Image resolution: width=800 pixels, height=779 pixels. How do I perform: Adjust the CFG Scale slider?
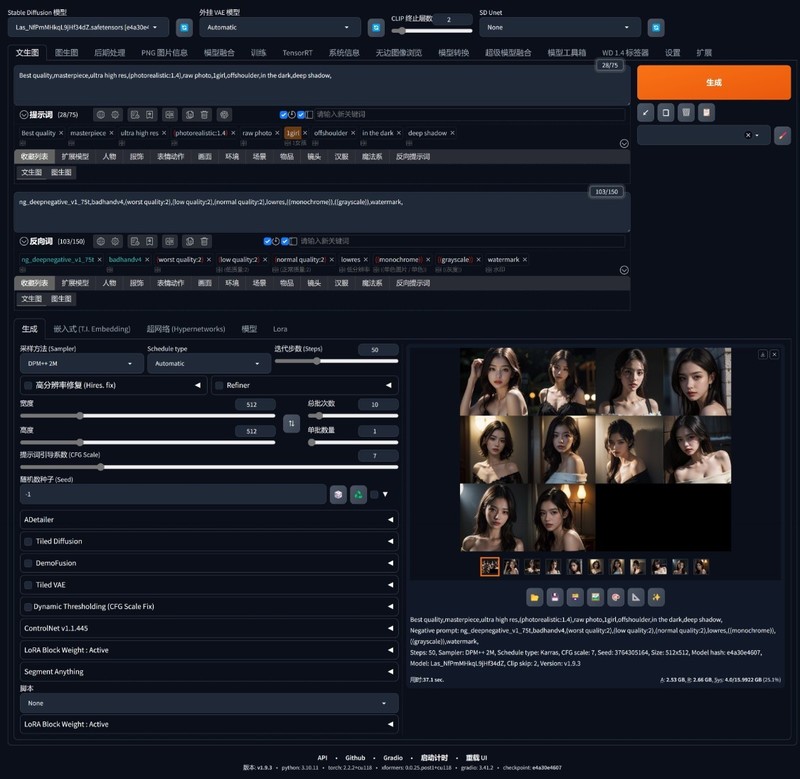pyautogui.click(x=209, y=466)
